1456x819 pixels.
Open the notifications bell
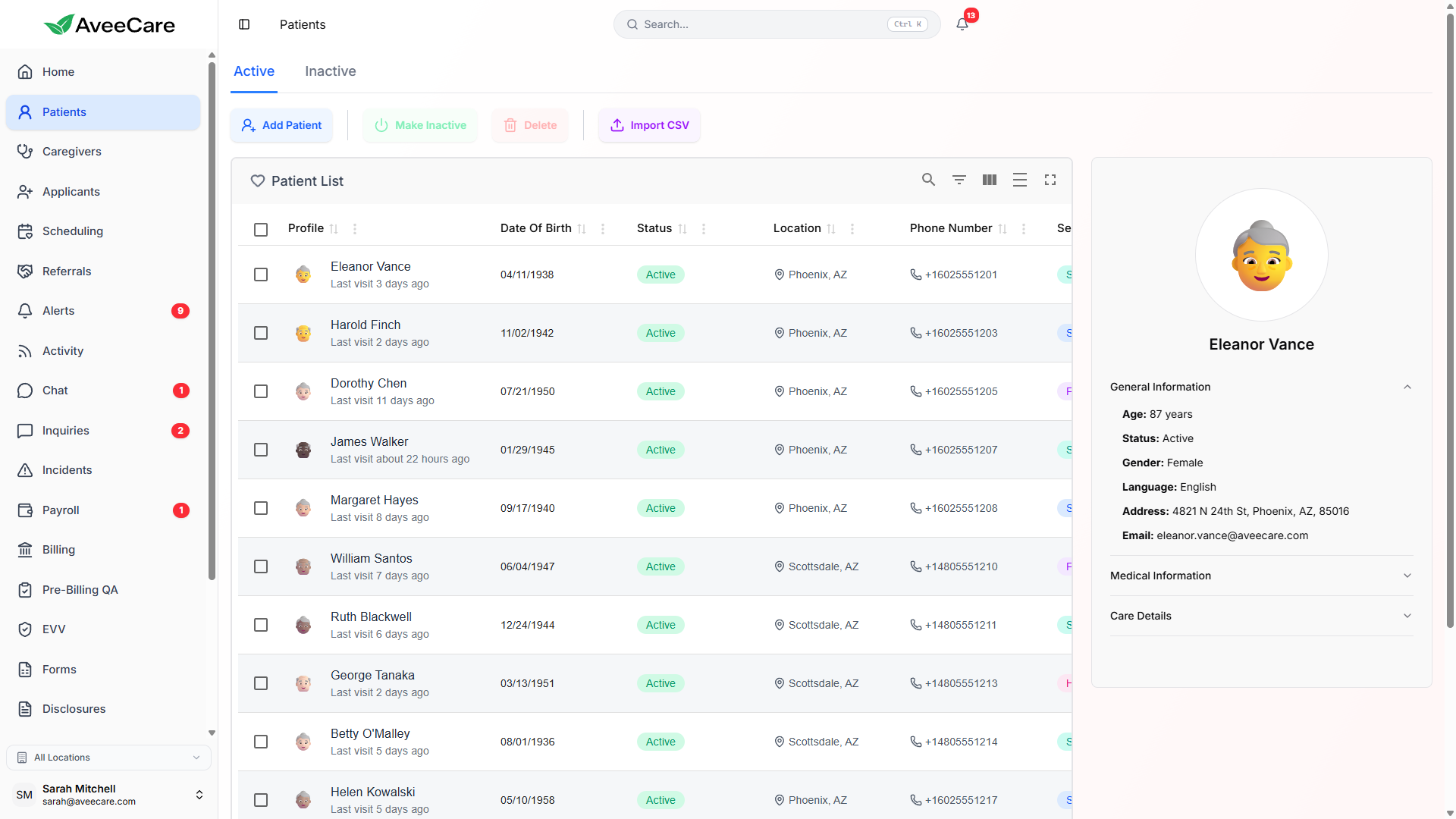[x=961, y=24]
